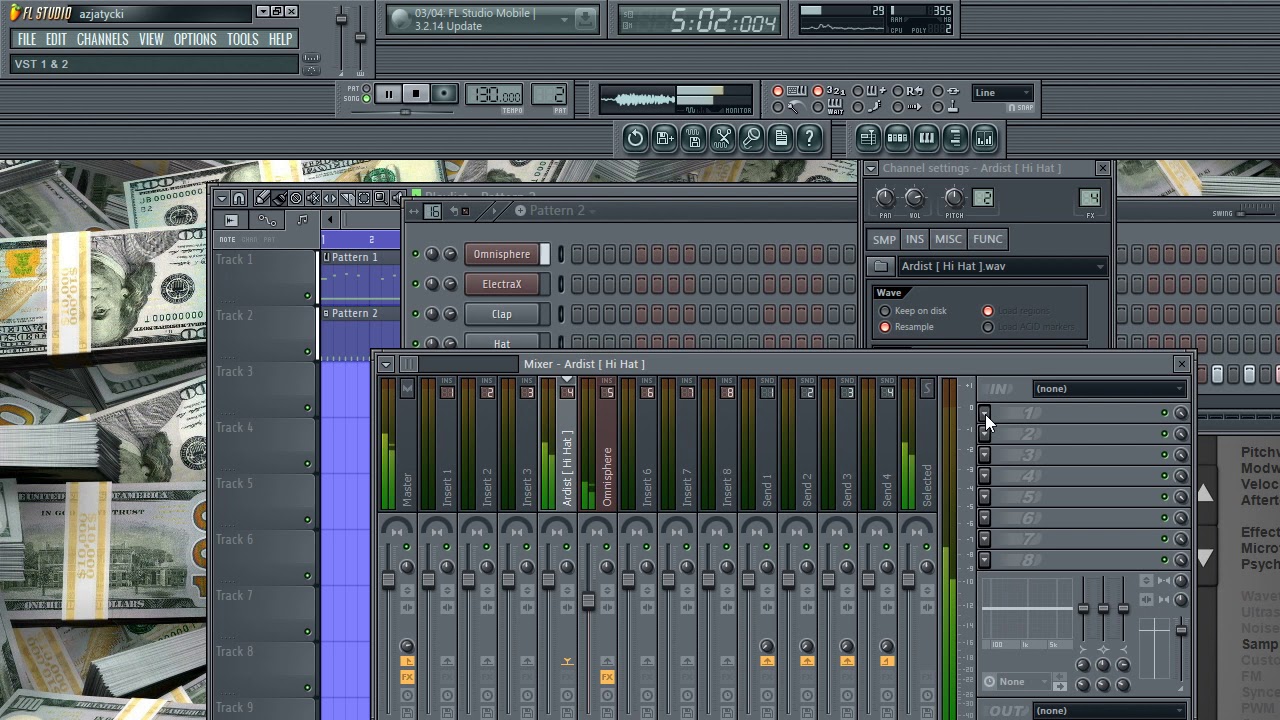This screenshot has height=720, width=1280.
Task: Open the FILE menu
Action: pos(27,39)
